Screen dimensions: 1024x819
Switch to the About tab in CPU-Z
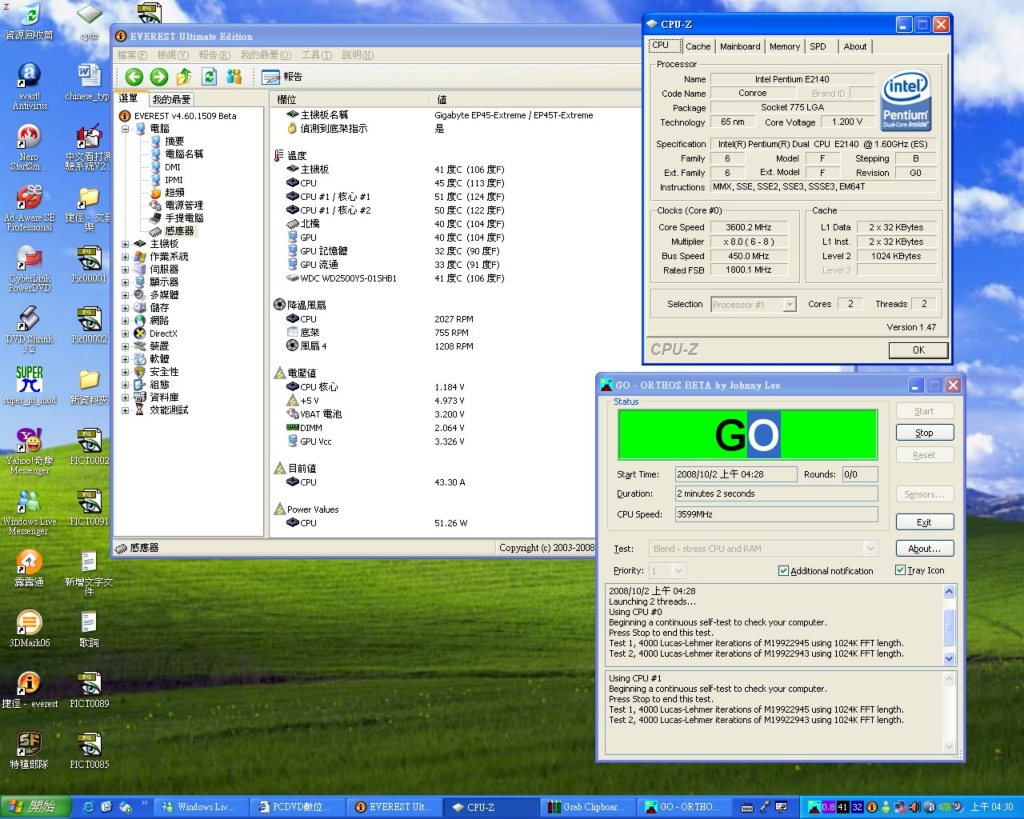point(855,46)
